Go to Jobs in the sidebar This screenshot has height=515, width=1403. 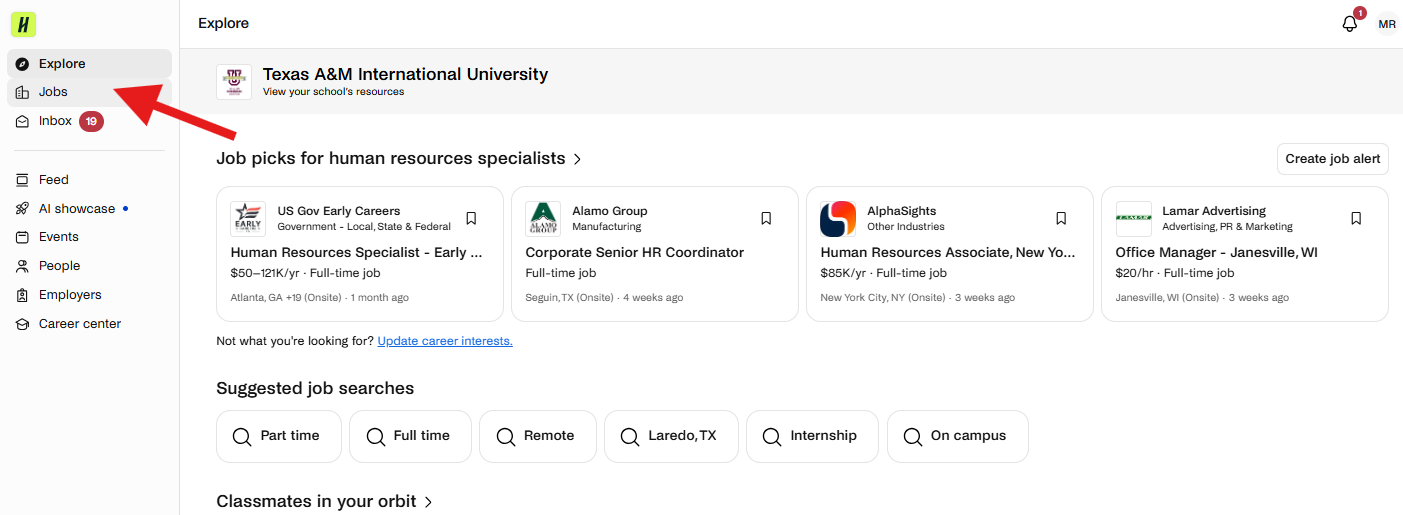pos(90,92)
